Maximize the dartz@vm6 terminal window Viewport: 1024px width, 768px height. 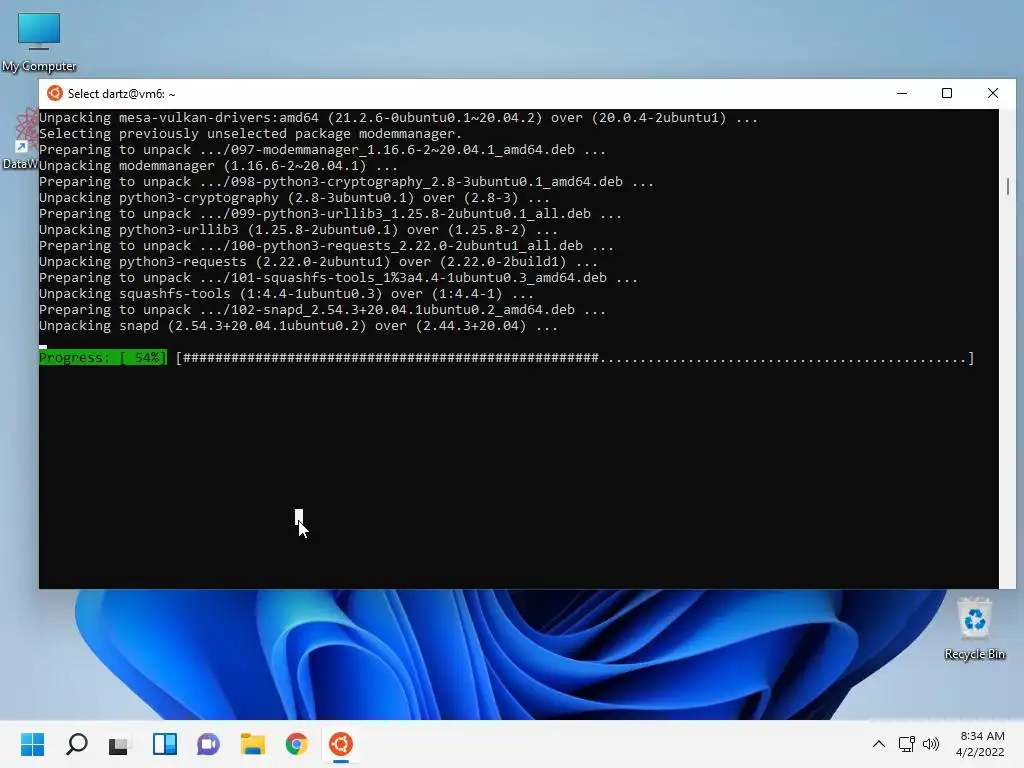[947, 93]
